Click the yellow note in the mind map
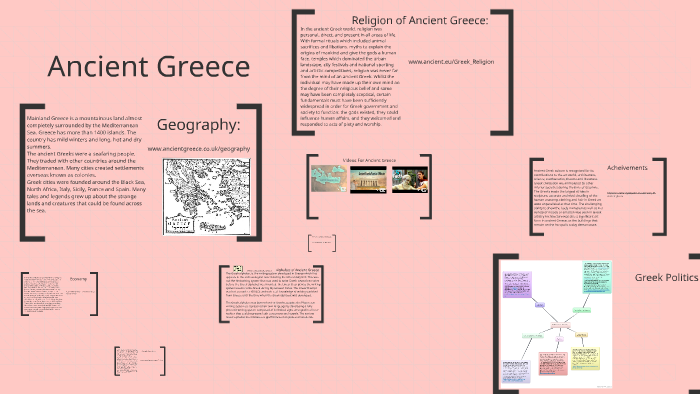 [x=585, y=358]
